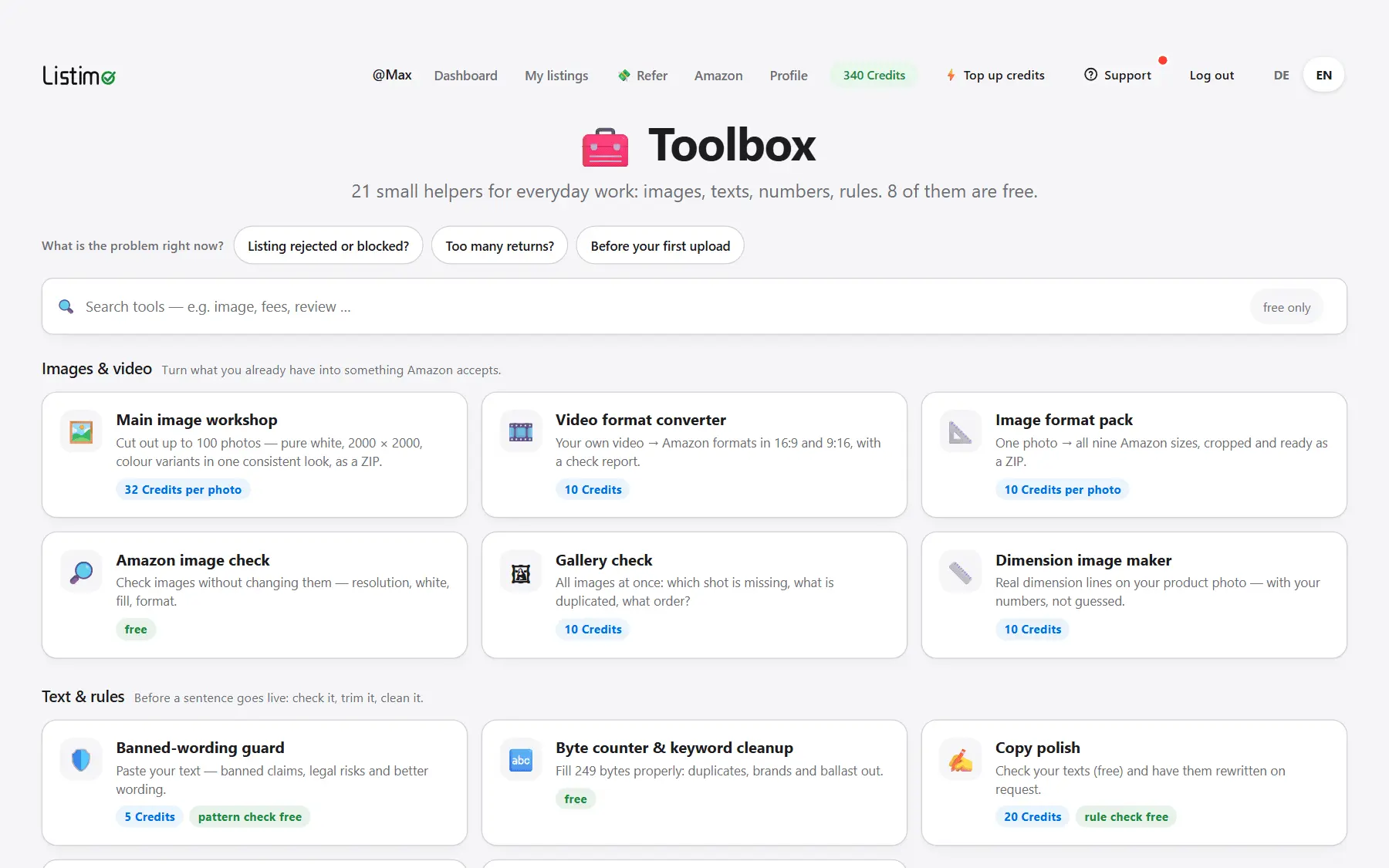This screenshot has width=1389, height=868.
Task: Switch language to DE
Action: point(1281,75)
